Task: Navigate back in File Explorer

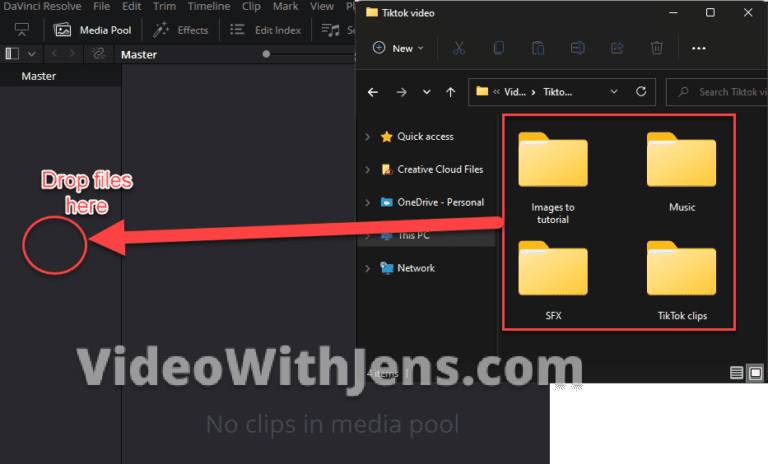Action: (x=373, y=92)
